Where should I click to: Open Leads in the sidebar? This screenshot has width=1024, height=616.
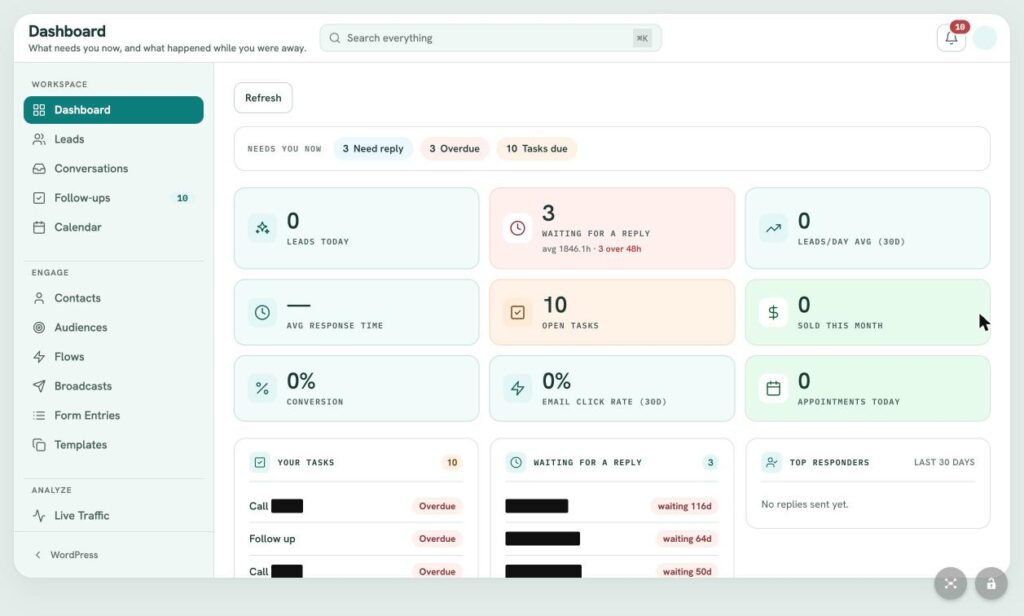tap(114, 139)
